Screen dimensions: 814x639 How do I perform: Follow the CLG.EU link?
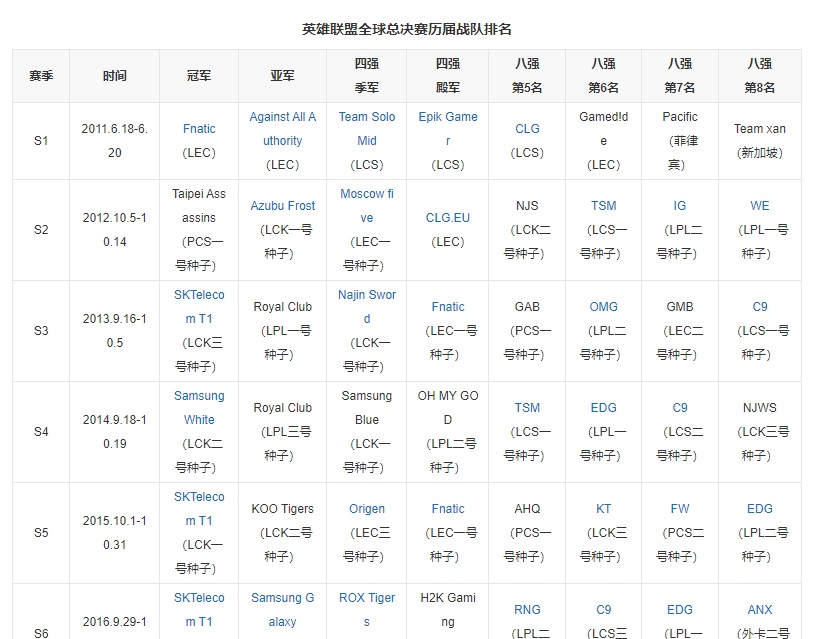(447, 217)
